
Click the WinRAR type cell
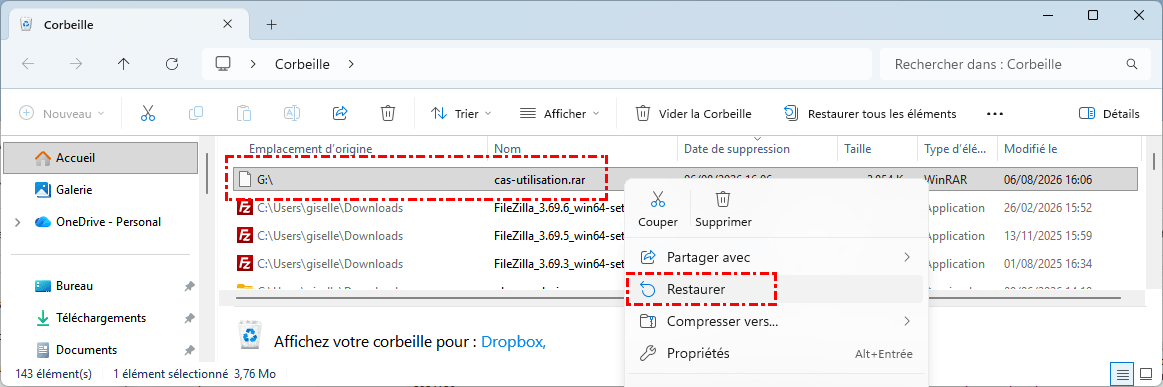945,179
